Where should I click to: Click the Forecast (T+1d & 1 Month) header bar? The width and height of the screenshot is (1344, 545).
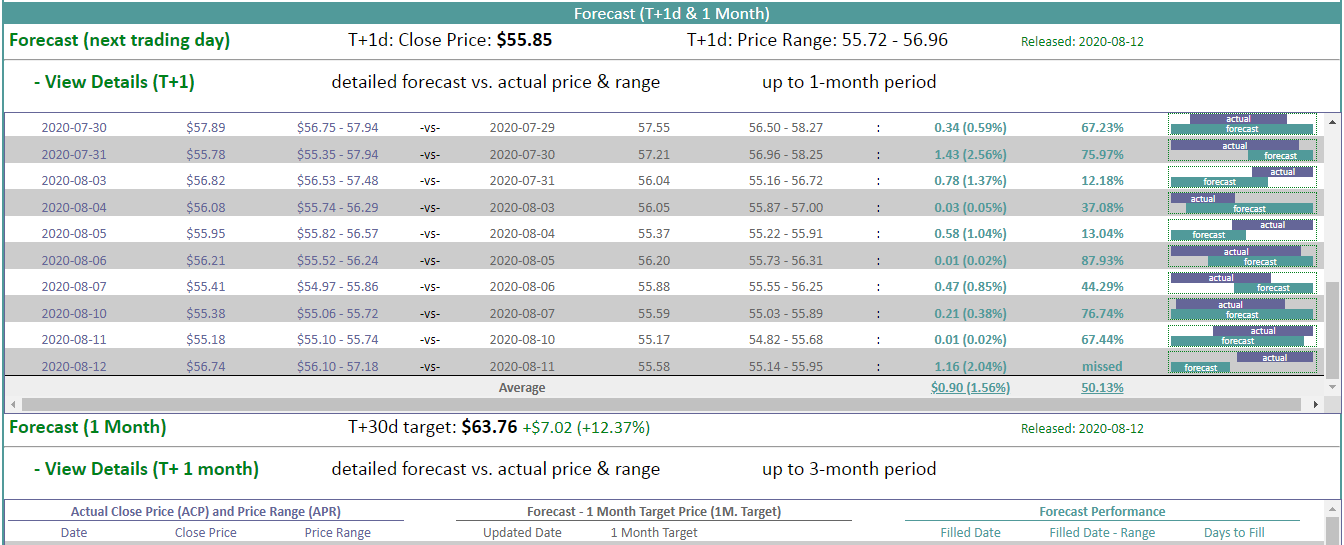pos(671,13)
